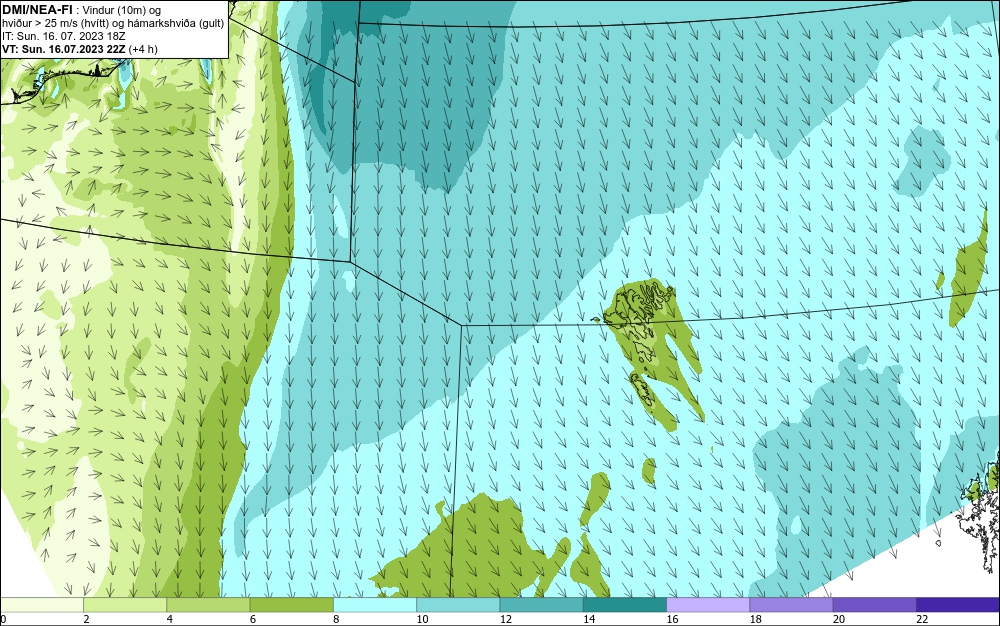
Task: Click the legend label '10'
Action: click(x=422, y=619)
